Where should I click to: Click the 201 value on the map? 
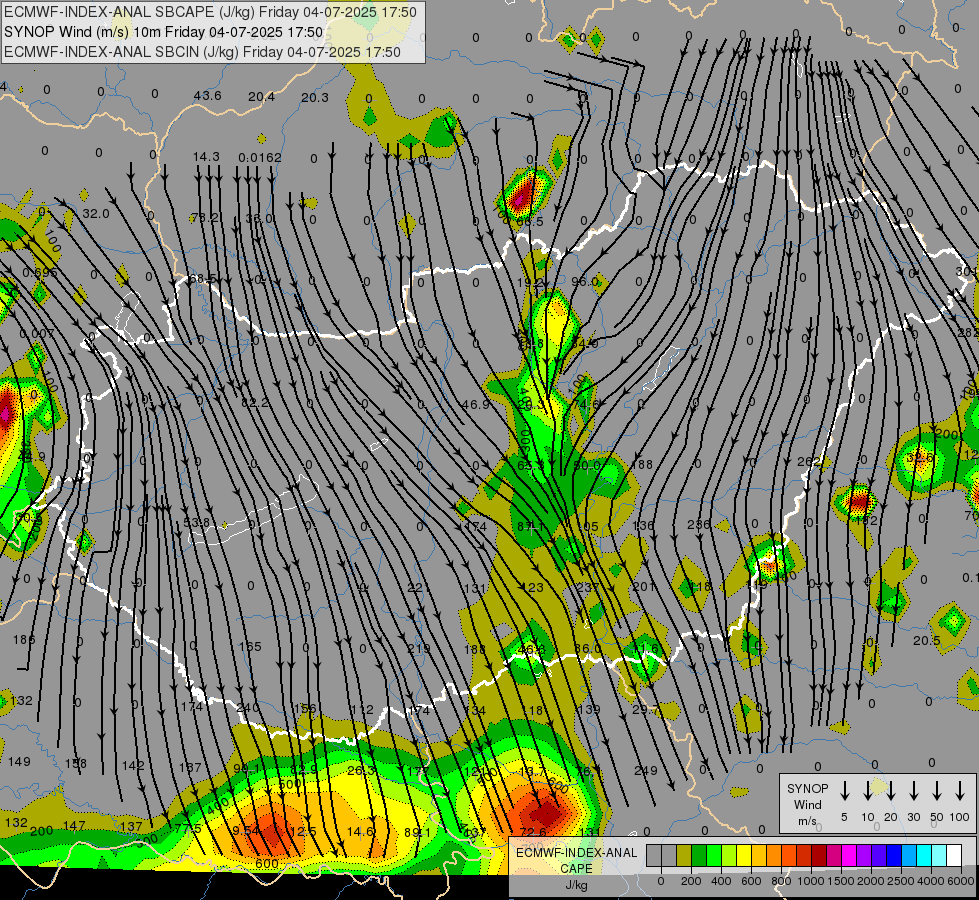643,586
